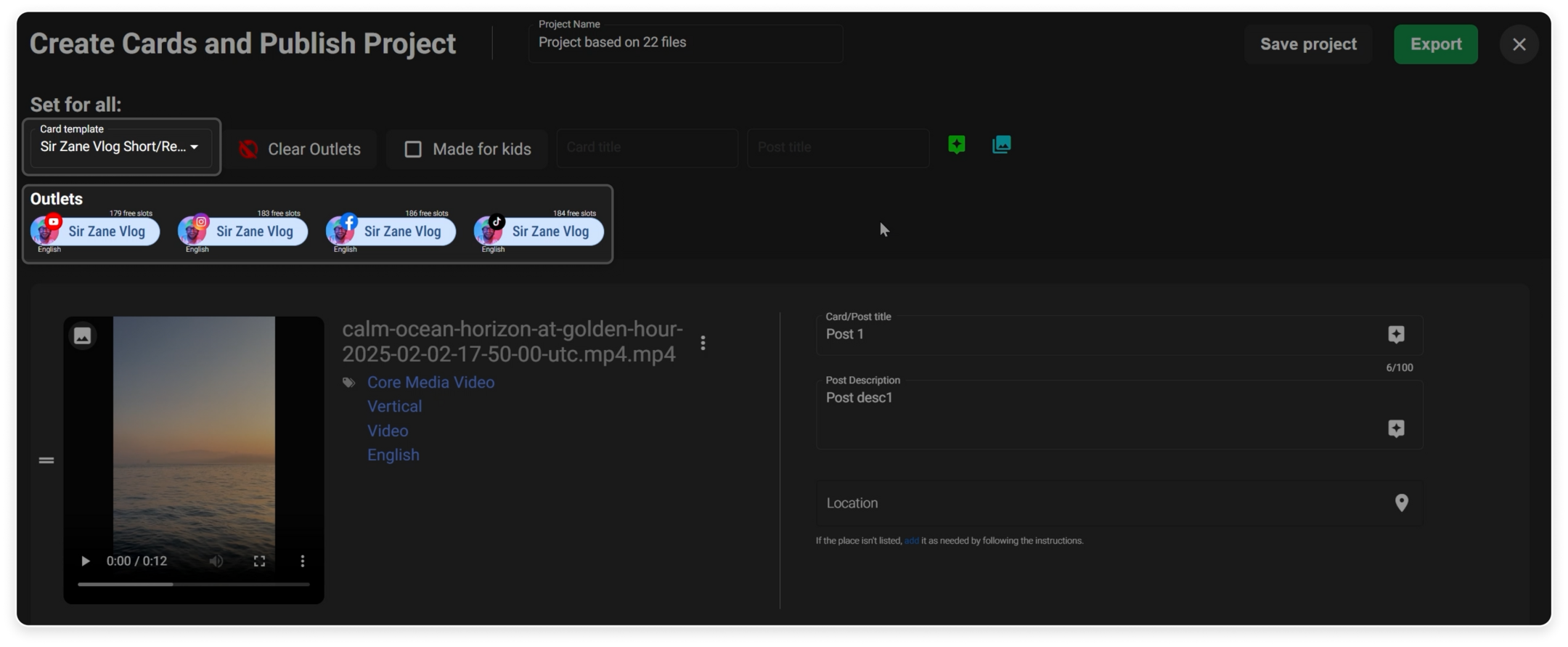1568x647 pixels.
Task: Click the AI sparkle icon in Card/Post title
Action: (1395, 334)
